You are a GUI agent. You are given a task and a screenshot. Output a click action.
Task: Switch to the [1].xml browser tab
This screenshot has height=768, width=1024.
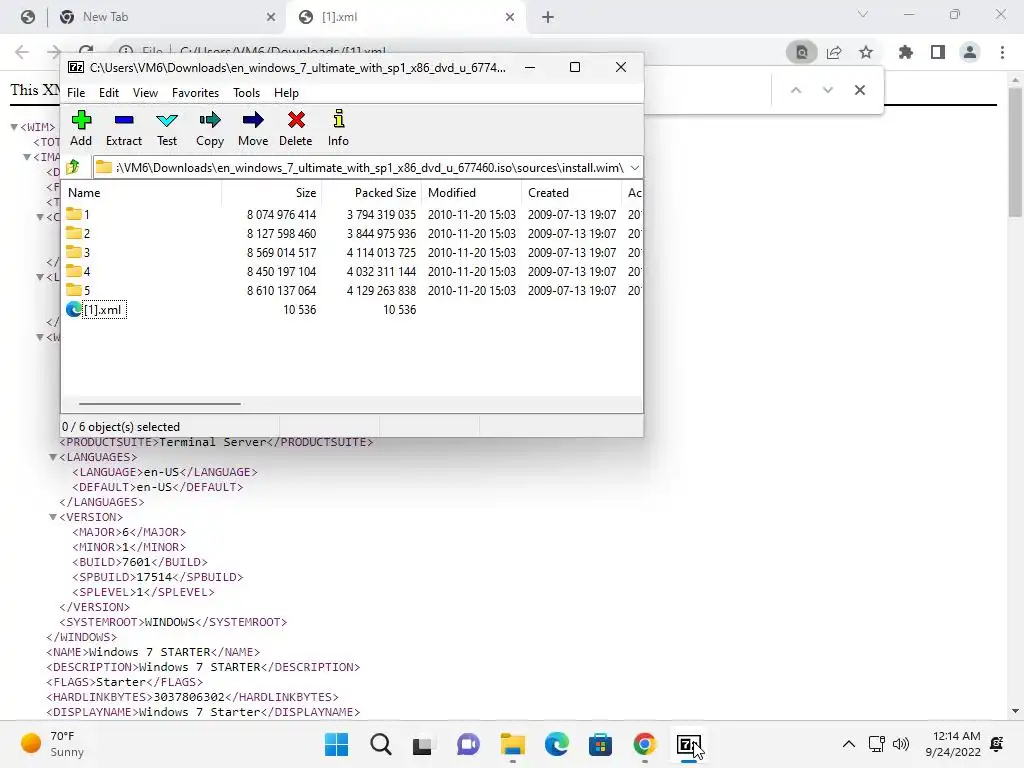[x=404, y=17]
